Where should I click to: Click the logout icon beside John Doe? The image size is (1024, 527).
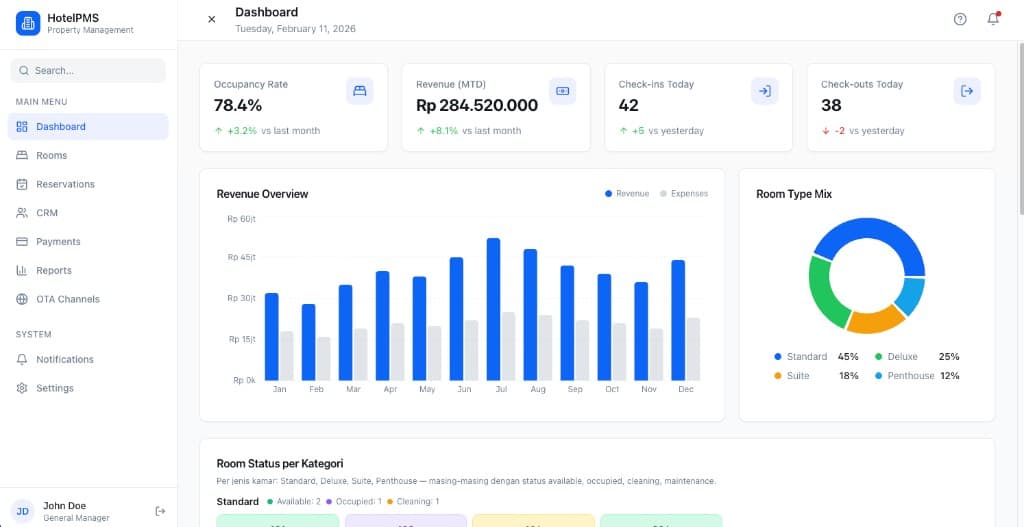[x=160, y=511]
